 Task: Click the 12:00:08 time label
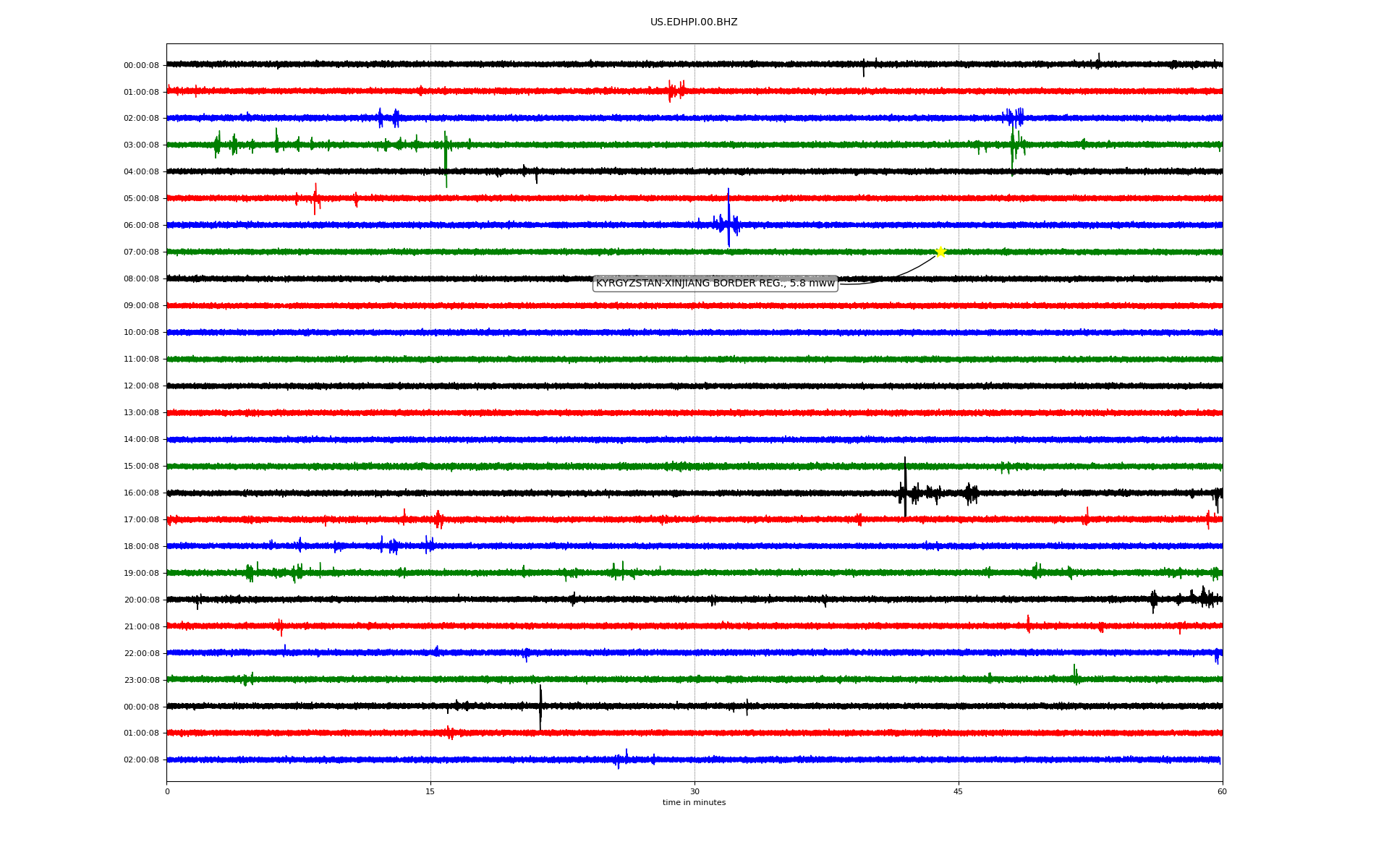141,386
